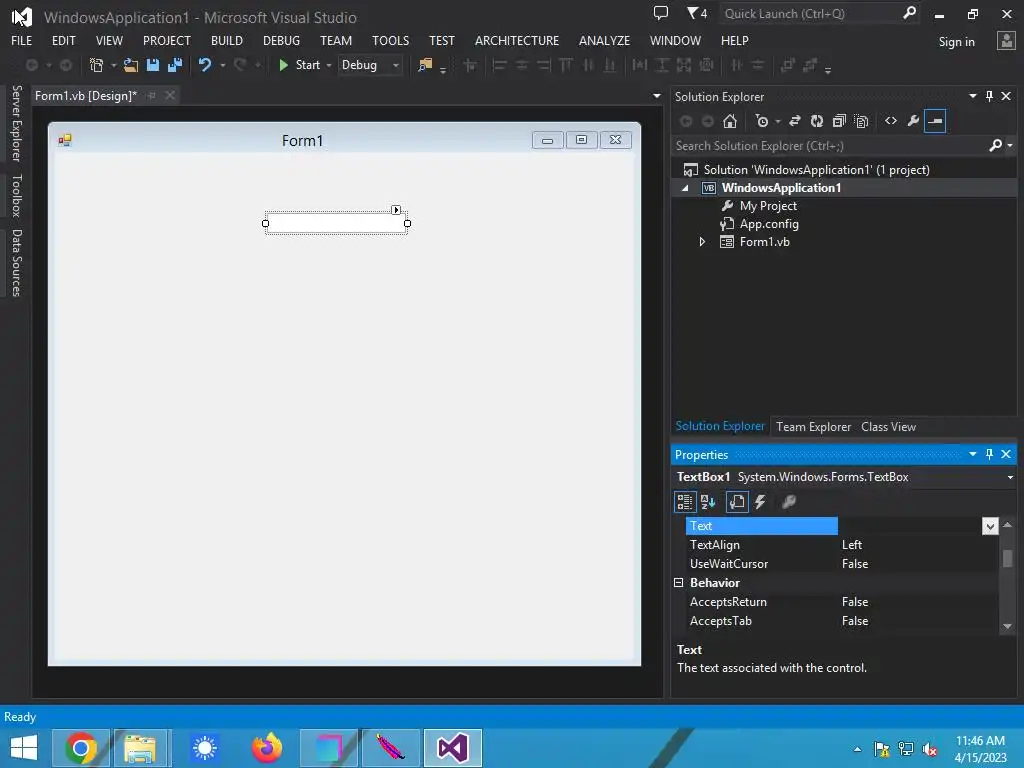This screenshot has height=768, width=1024.
Task: Click View Code icon in Solution Explorer
Action: (891, 121)
